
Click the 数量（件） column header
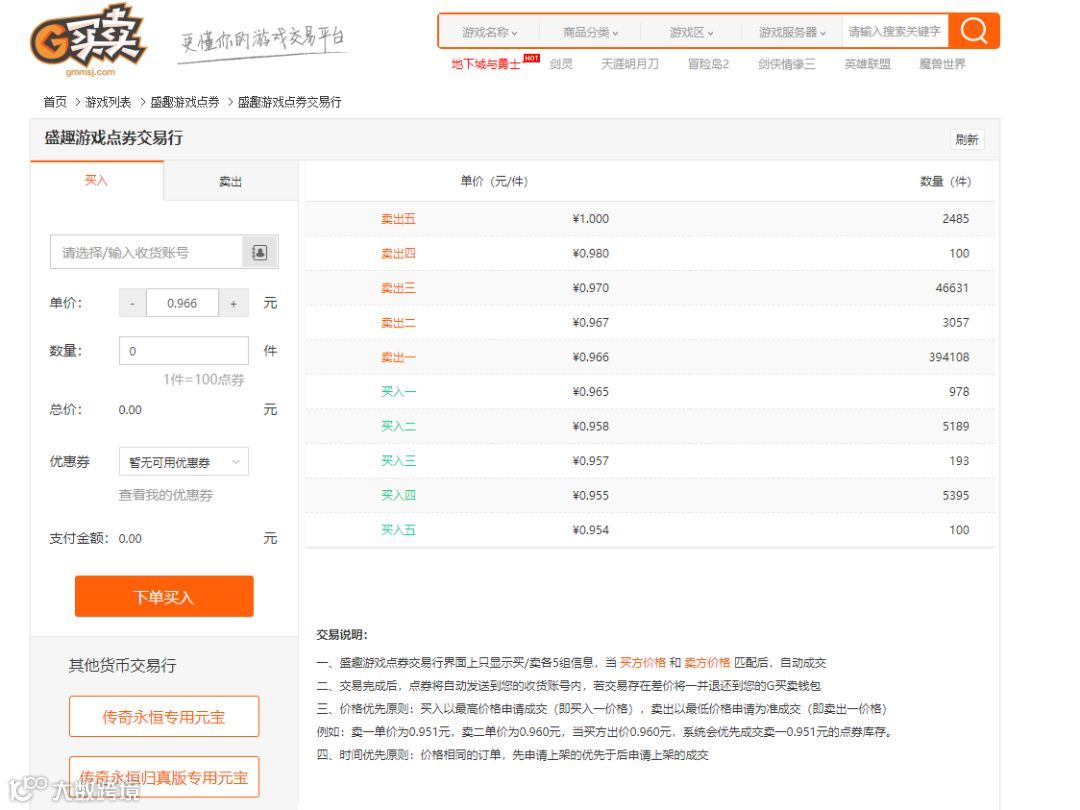pyautogui.click(x=945, y=181)
